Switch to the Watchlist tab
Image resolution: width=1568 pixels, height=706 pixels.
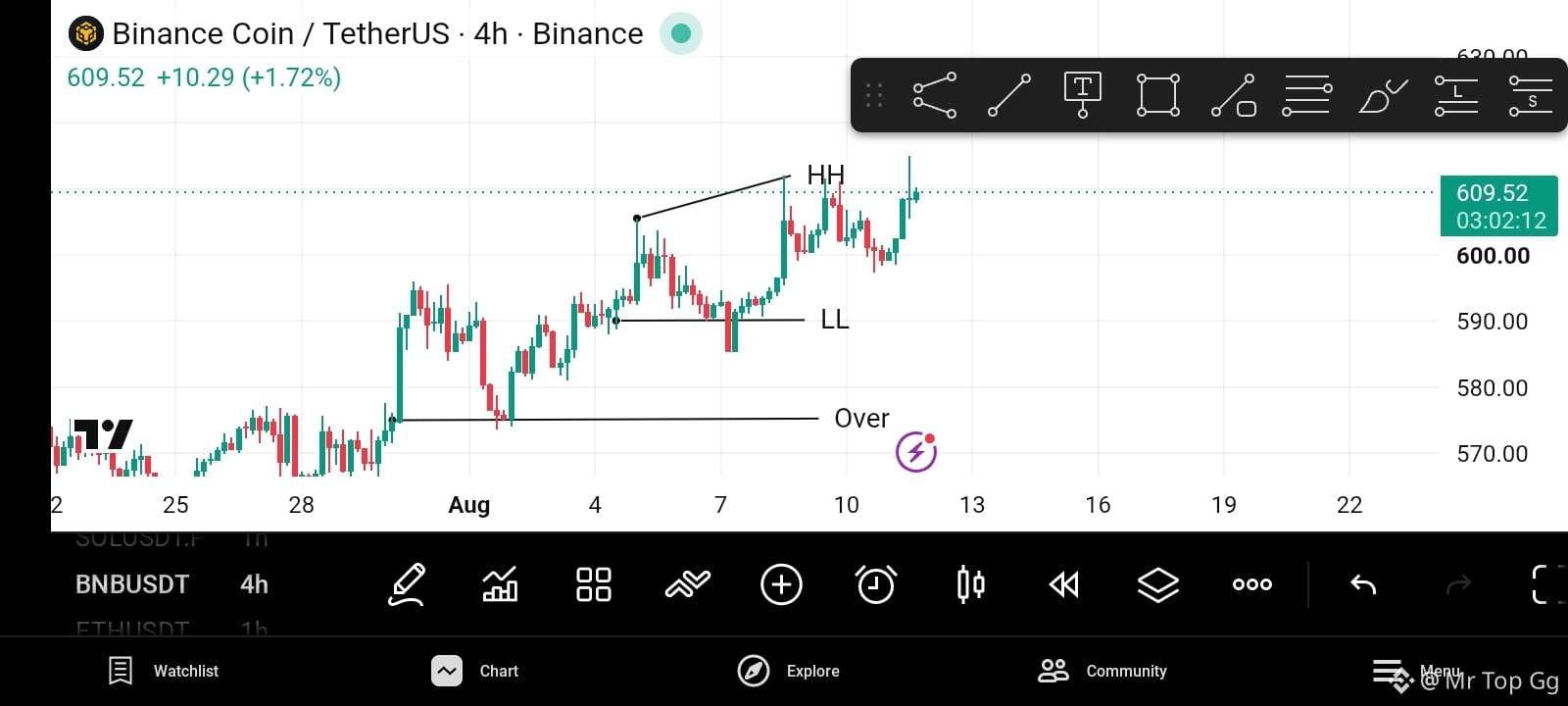(x=163, y=671)
